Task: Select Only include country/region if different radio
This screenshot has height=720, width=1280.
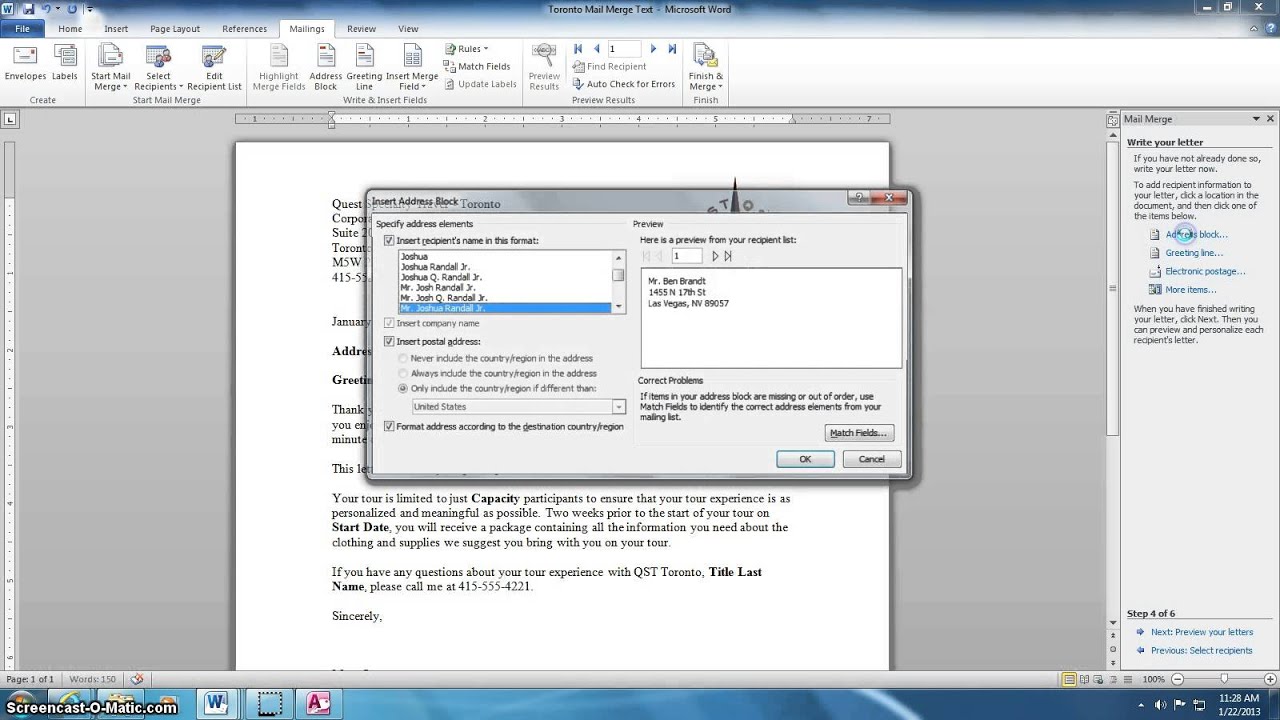Action: coord(403,388)
